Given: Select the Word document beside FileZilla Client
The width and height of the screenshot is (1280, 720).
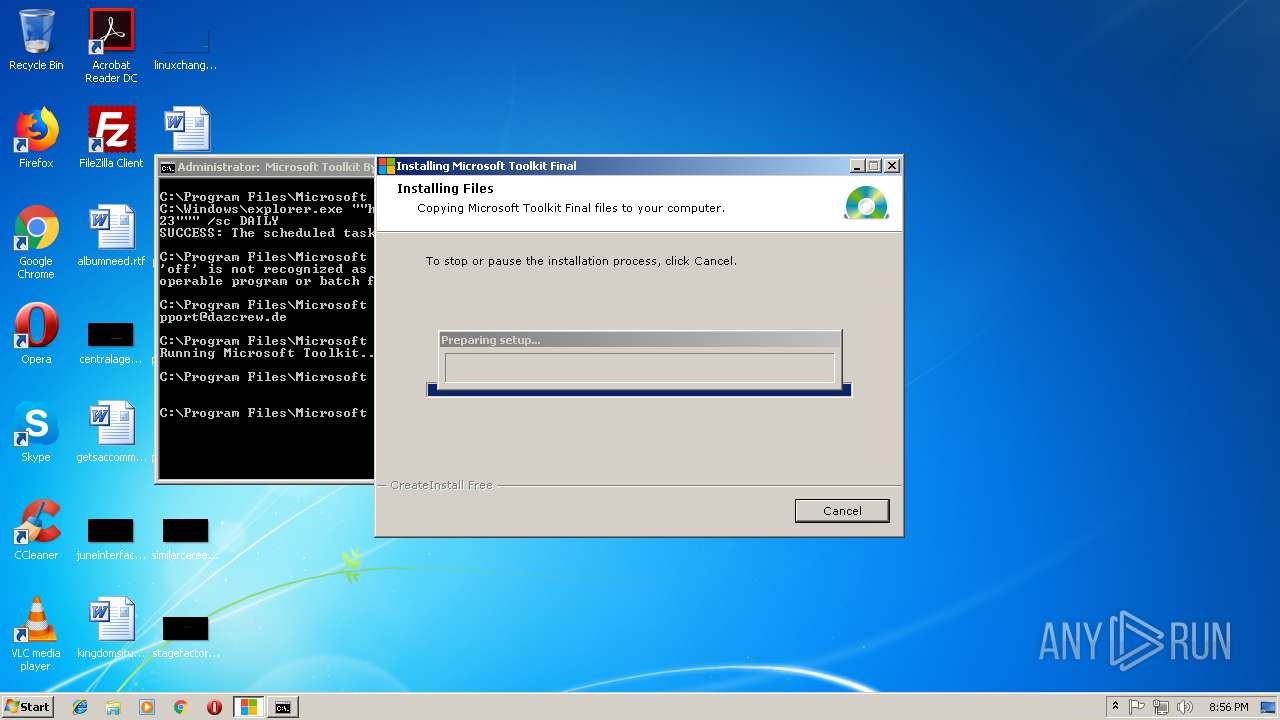Looking at the screenshot, I should point(186,130).
